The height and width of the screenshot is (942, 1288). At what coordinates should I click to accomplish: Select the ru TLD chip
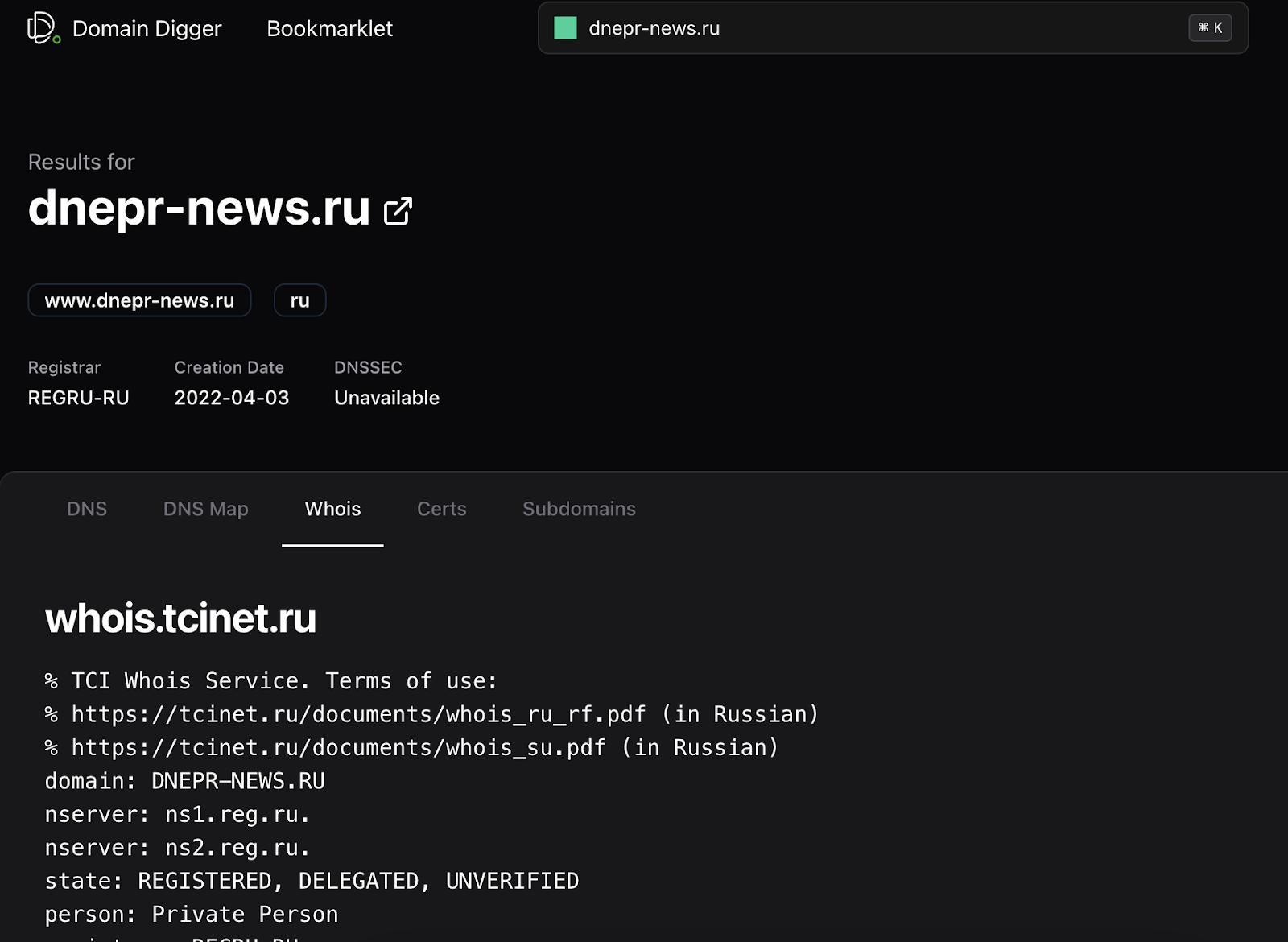(299, 300)
